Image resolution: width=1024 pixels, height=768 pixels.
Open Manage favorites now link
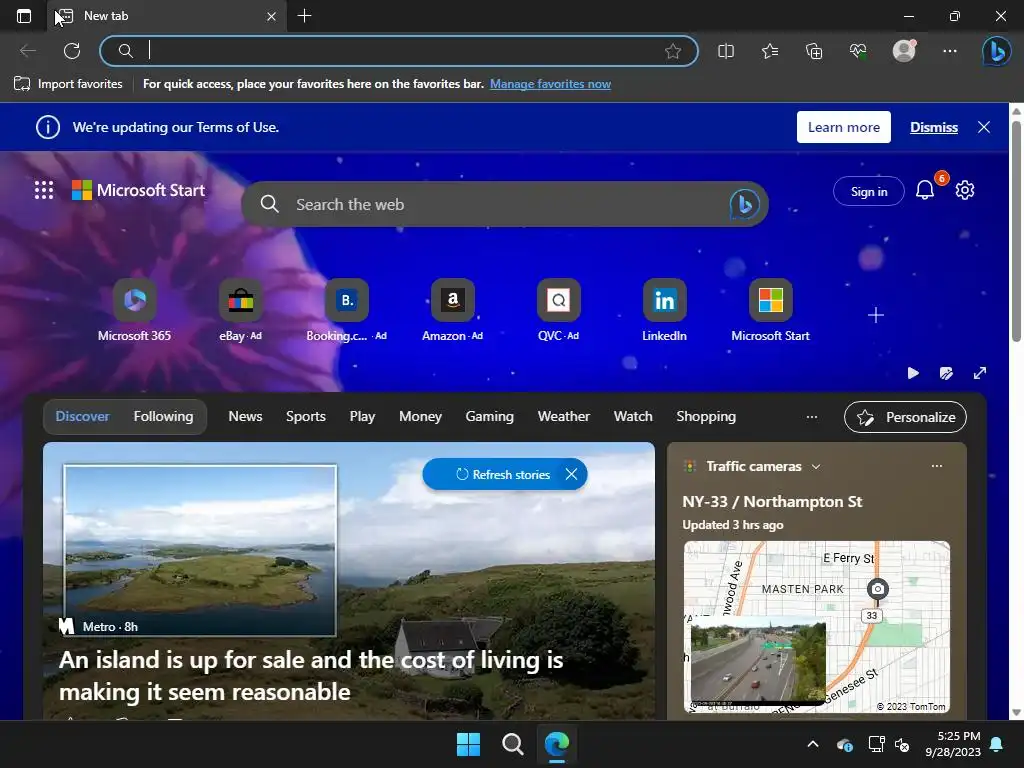[x=551, y=84]
